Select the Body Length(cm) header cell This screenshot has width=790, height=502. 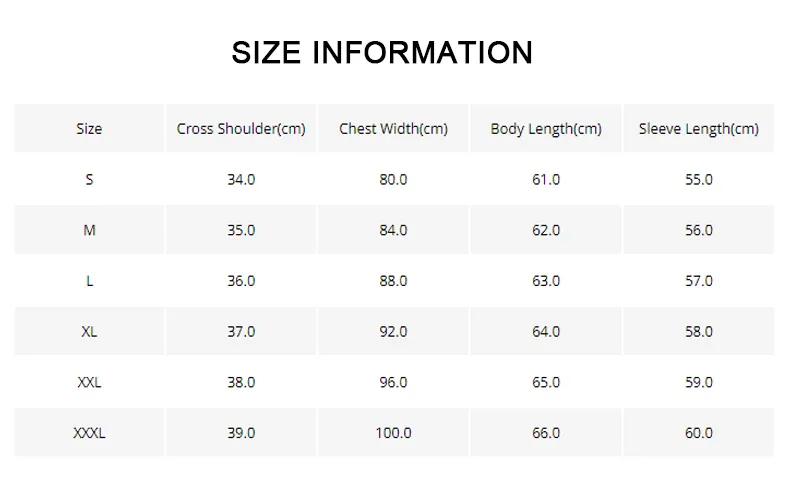(546, 129)
